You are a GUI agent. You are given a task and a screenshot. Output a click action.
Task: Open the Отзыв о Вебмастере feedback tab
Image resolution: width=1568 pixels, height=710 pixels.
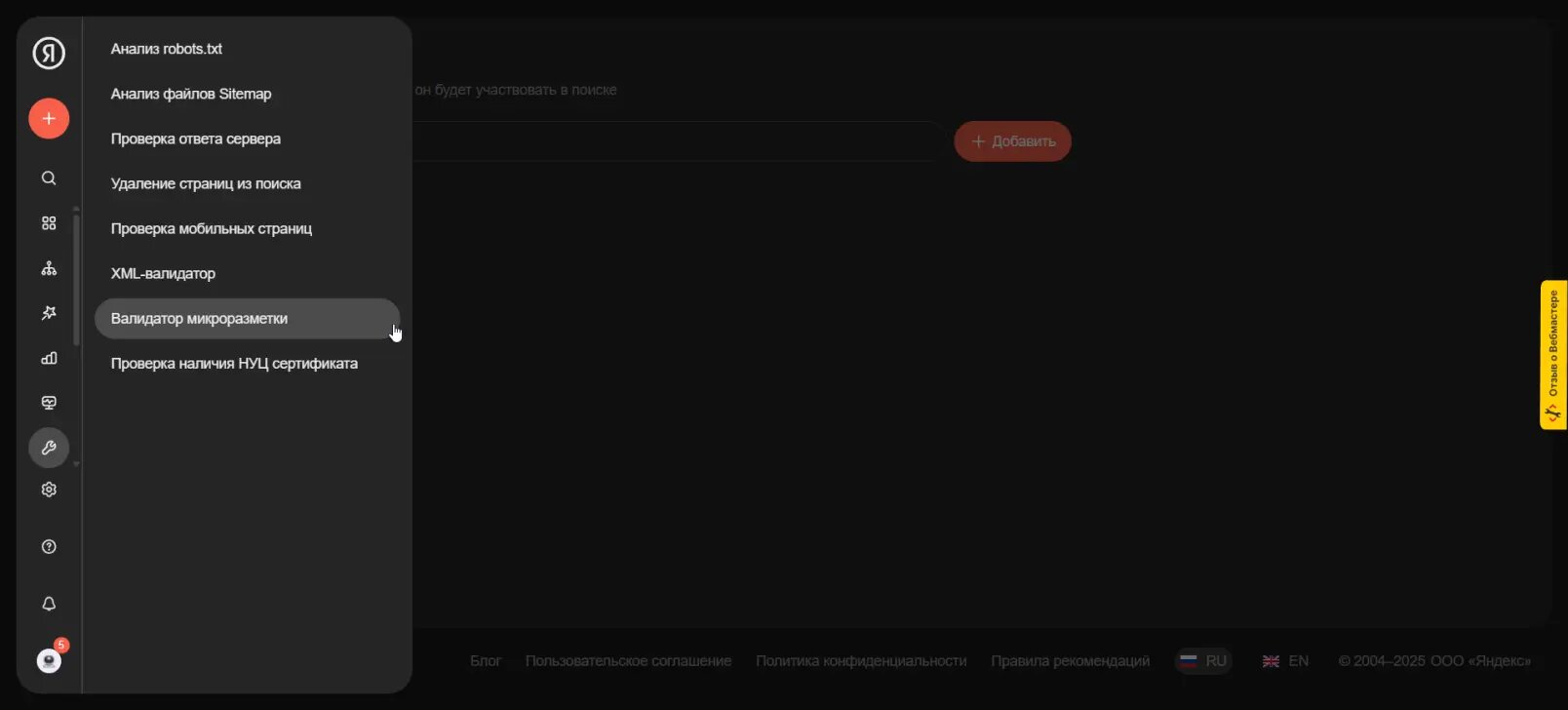(1553, 355)
